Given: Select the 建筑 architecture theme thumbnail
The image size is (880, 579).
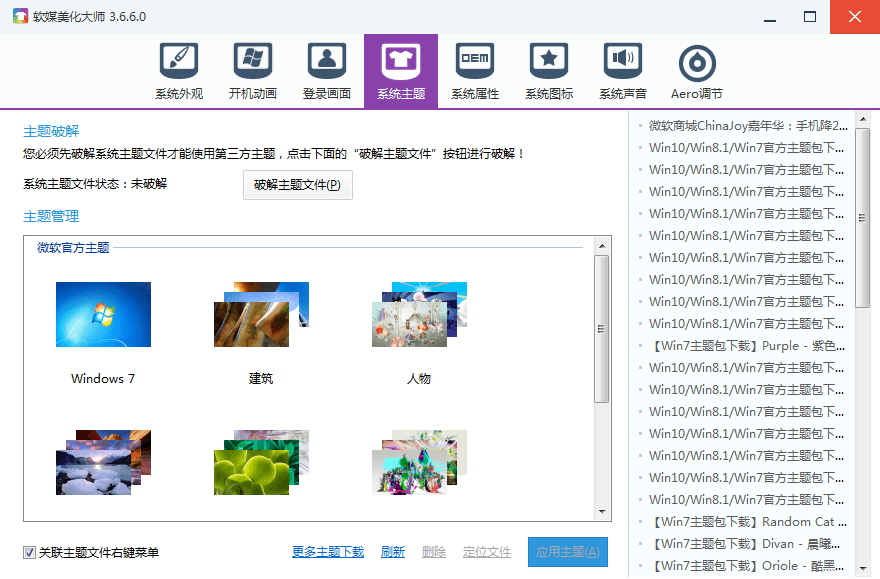Looking at the screenshot, I should (261, 315).
